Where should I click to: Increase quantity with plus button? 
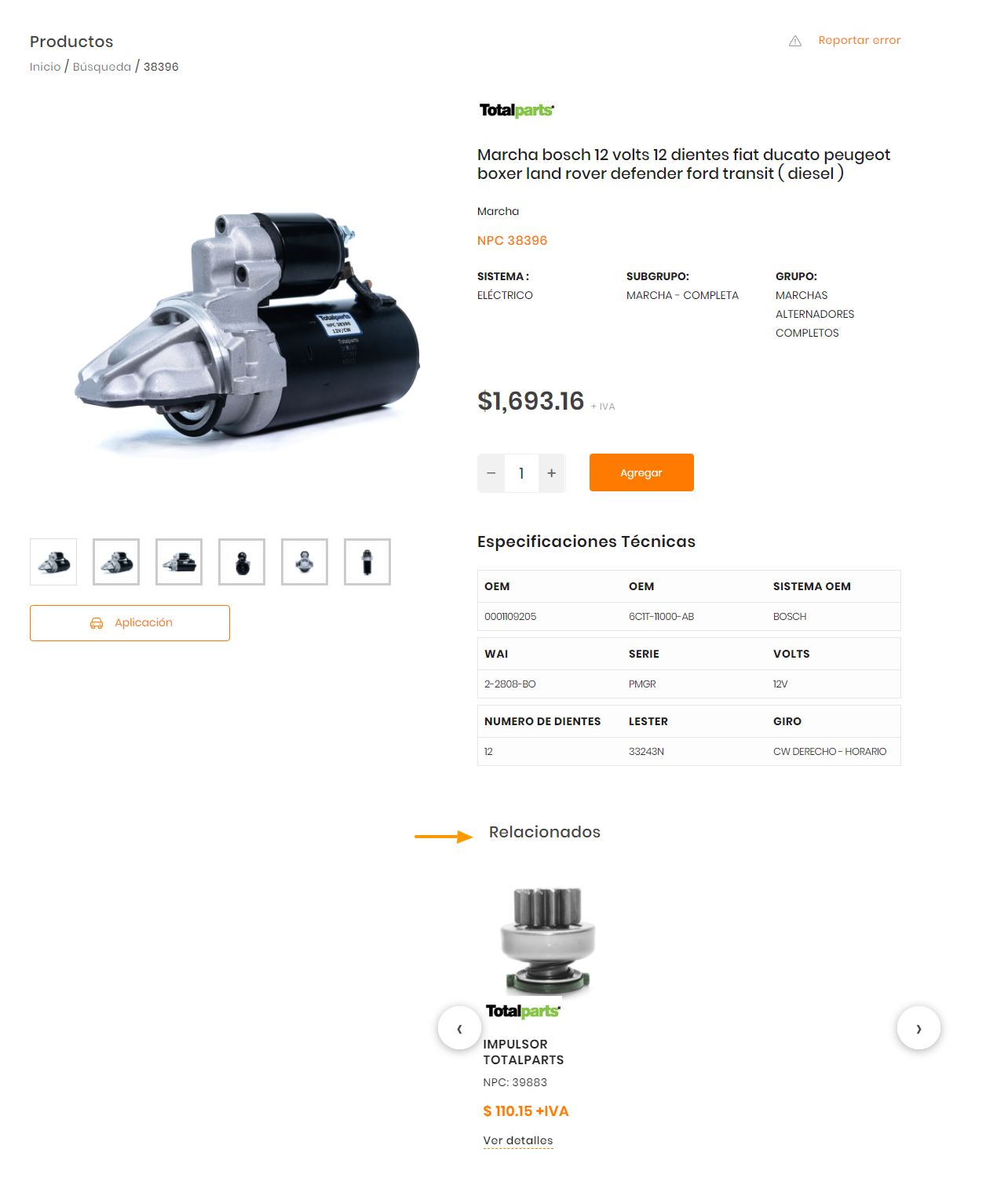click(x=552, y=473)
